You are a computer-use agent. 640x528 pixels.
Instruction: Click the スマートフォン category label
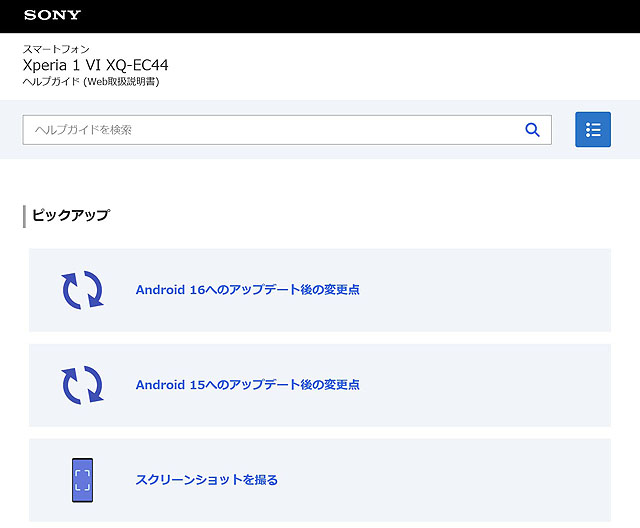tap(56, 49)
